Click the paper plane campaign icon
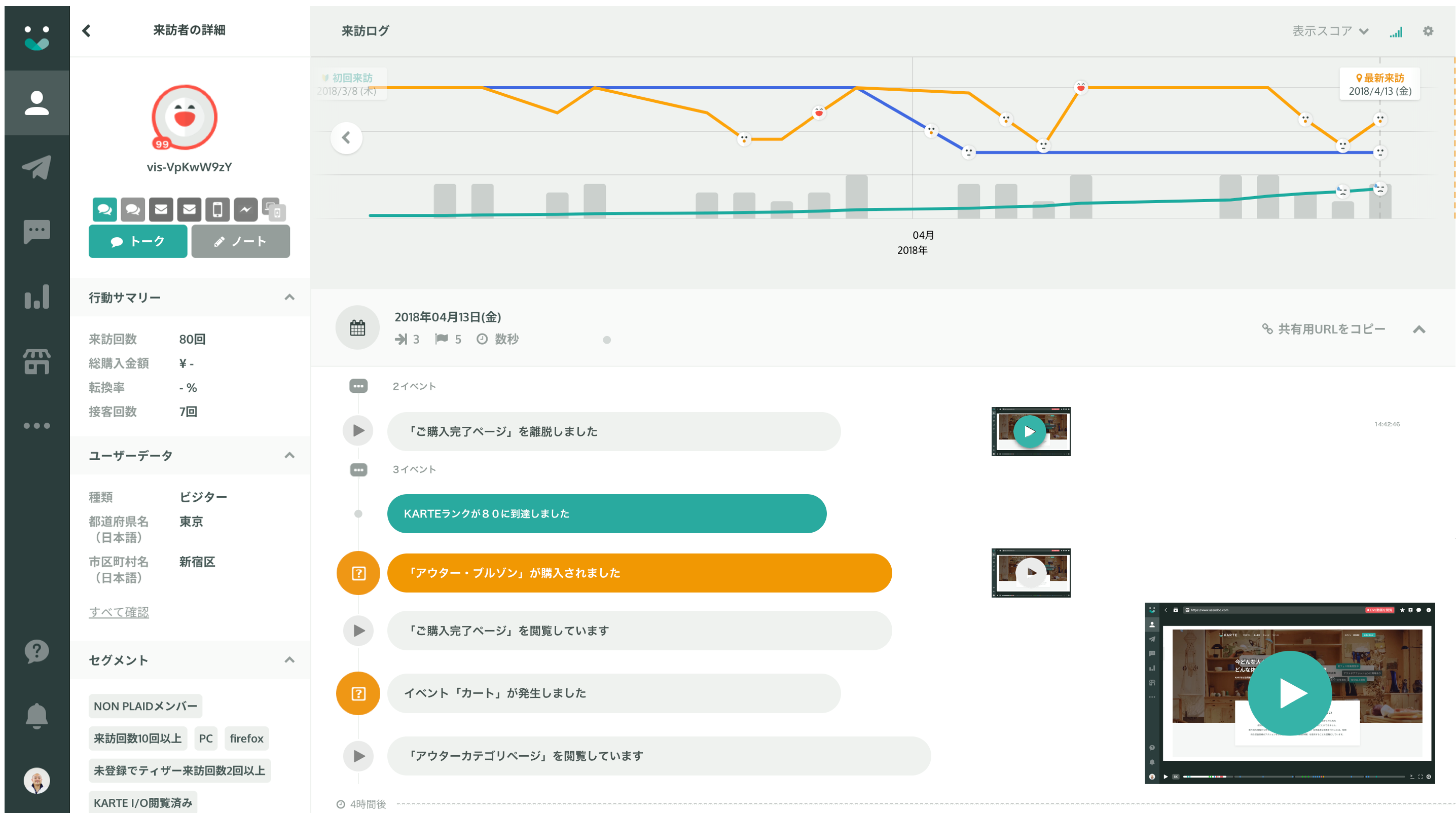Image resolution: width=1456 pixels, height=813 pixels. (x=37, y=167)
